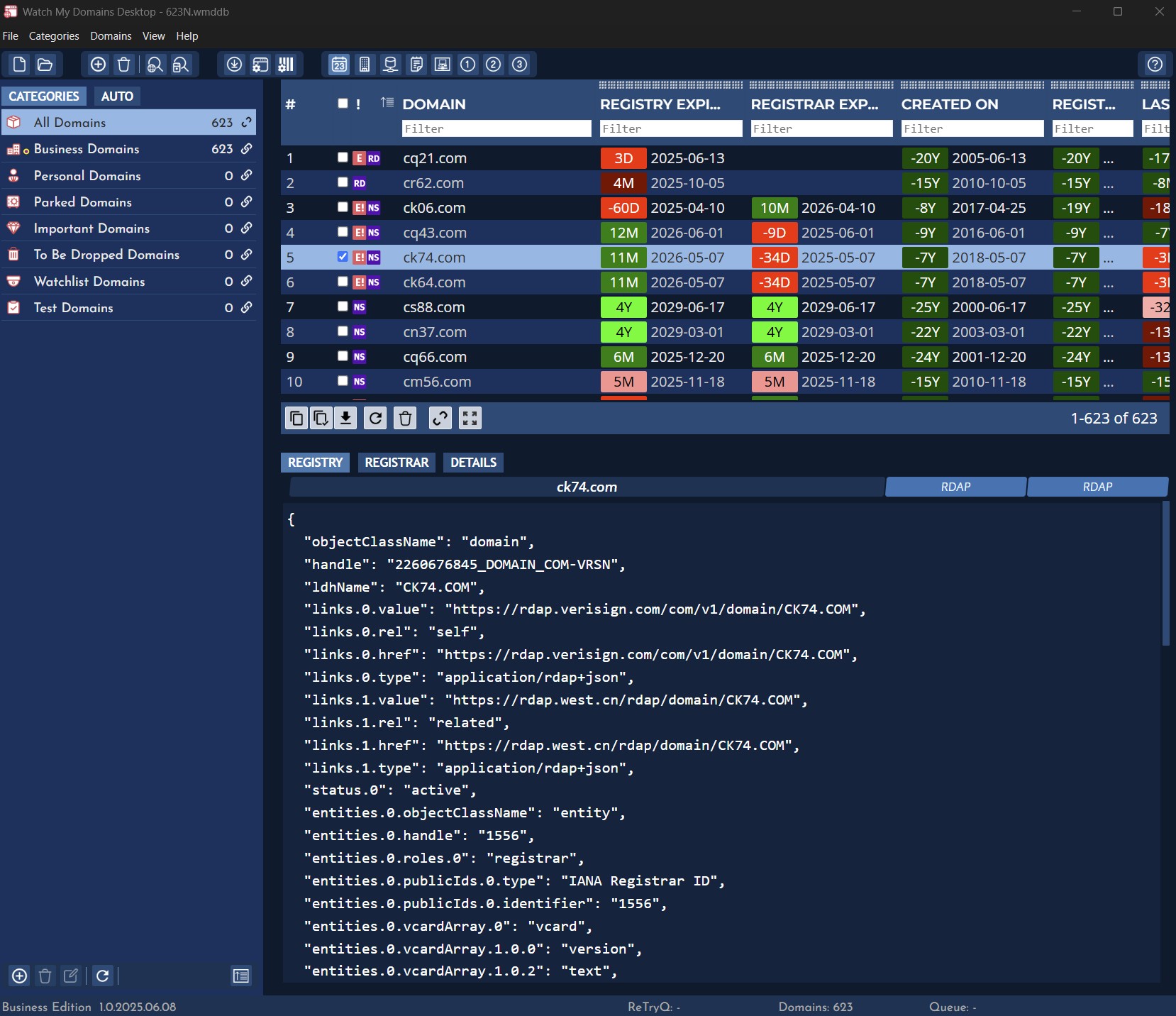Image resolution: width=1176 pixels, height=1016 pixels.
Task: Check the box for cm56.com
Action: pyautogui.click(x=343, y=381)
